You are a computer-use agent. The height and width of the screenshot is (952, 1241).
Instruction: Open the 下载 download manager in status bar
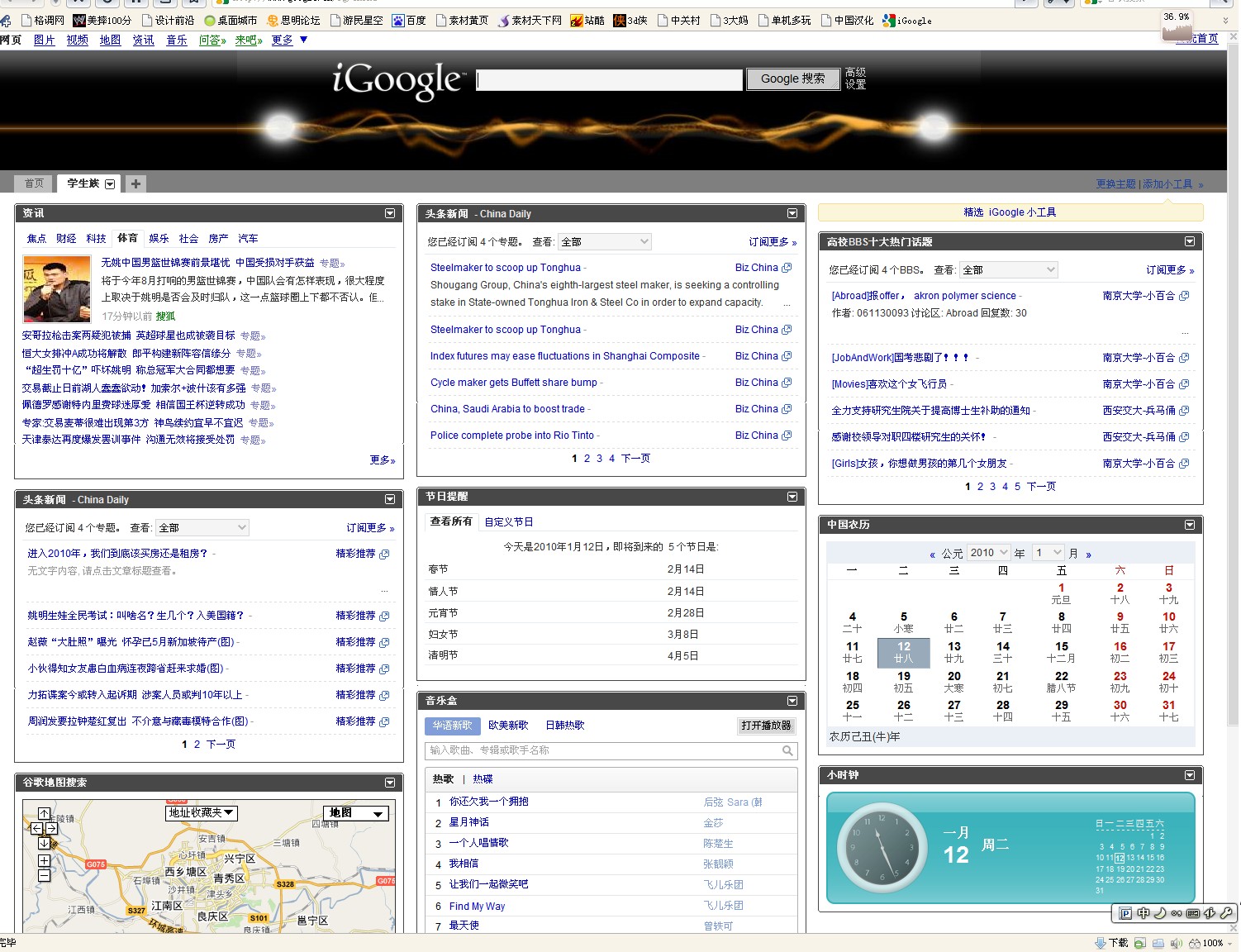click(x=1111, y=943)
